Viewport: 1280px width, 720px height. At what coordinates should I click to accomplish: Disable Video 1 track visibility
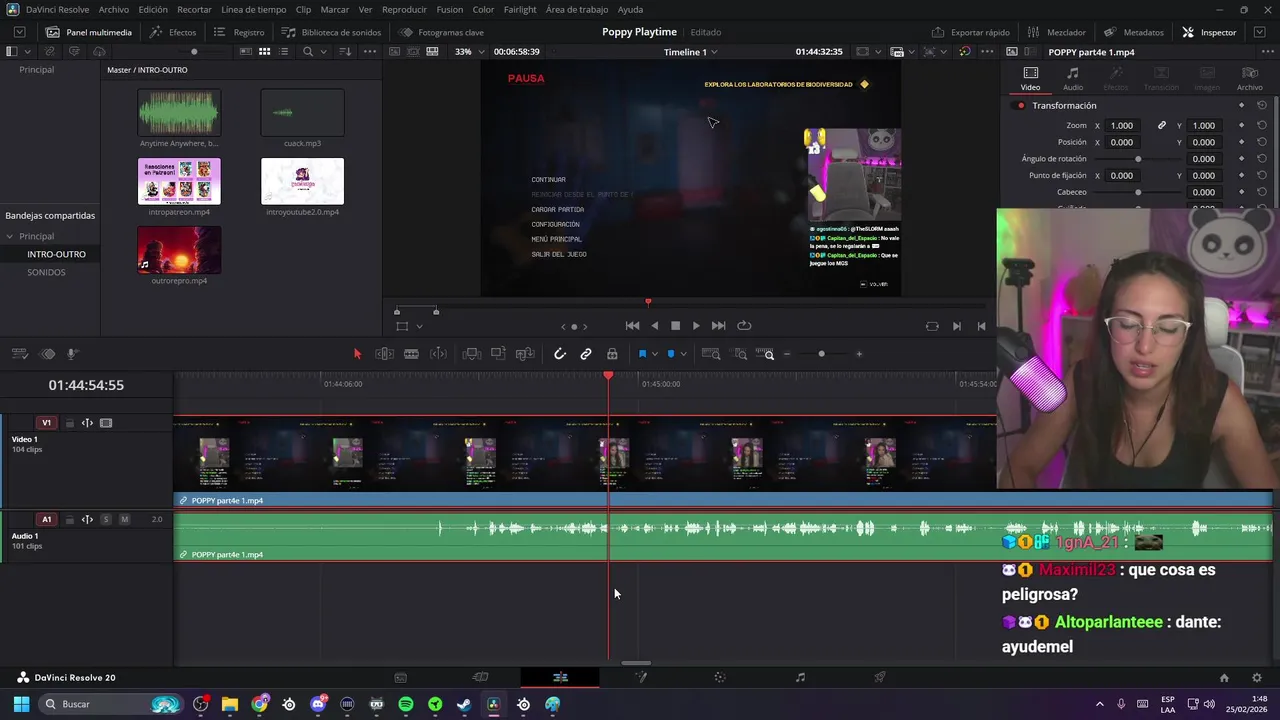coord(106,423)
